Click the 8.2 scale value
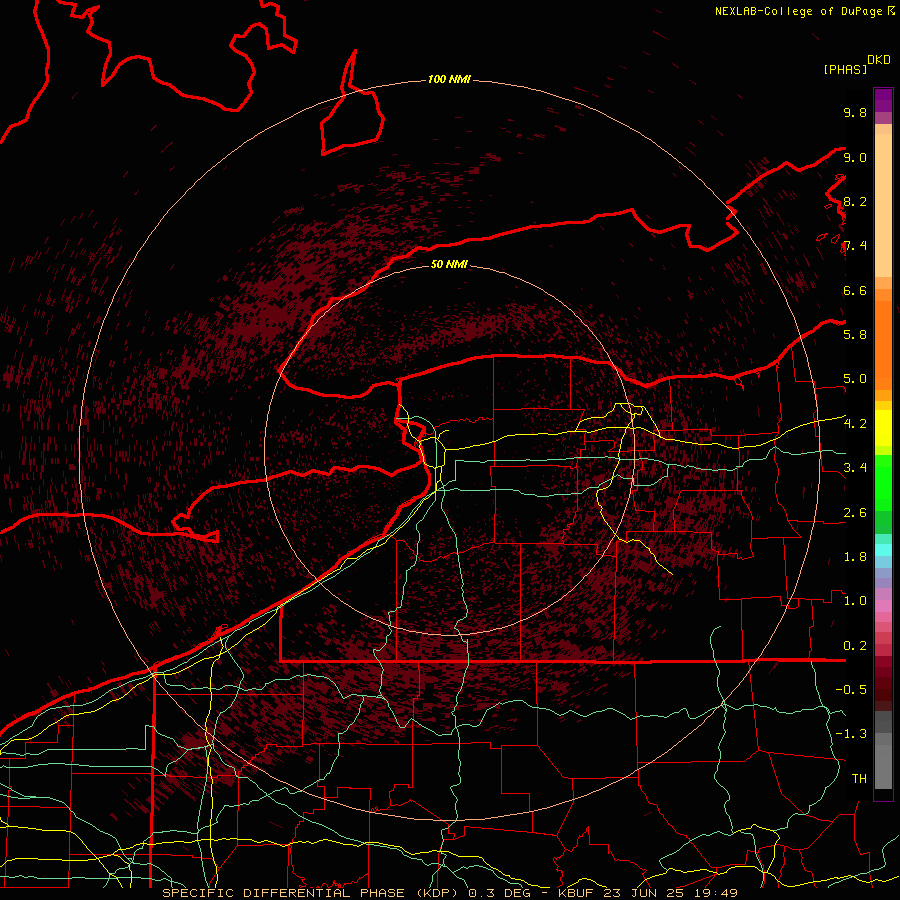The image size is (900, 900). point(855,201)
